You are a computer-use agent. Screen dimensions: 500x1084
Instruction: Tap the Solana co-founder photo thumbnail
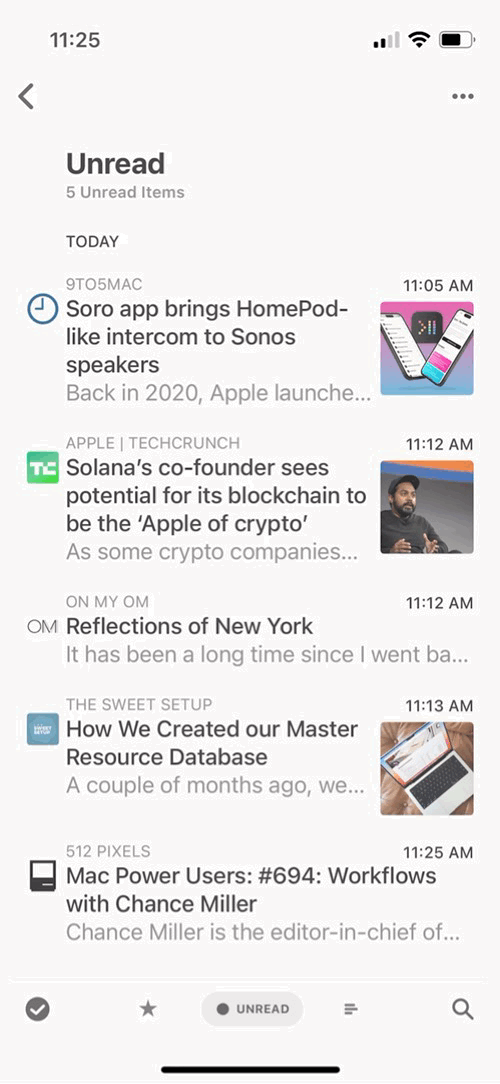pos(427,507)
